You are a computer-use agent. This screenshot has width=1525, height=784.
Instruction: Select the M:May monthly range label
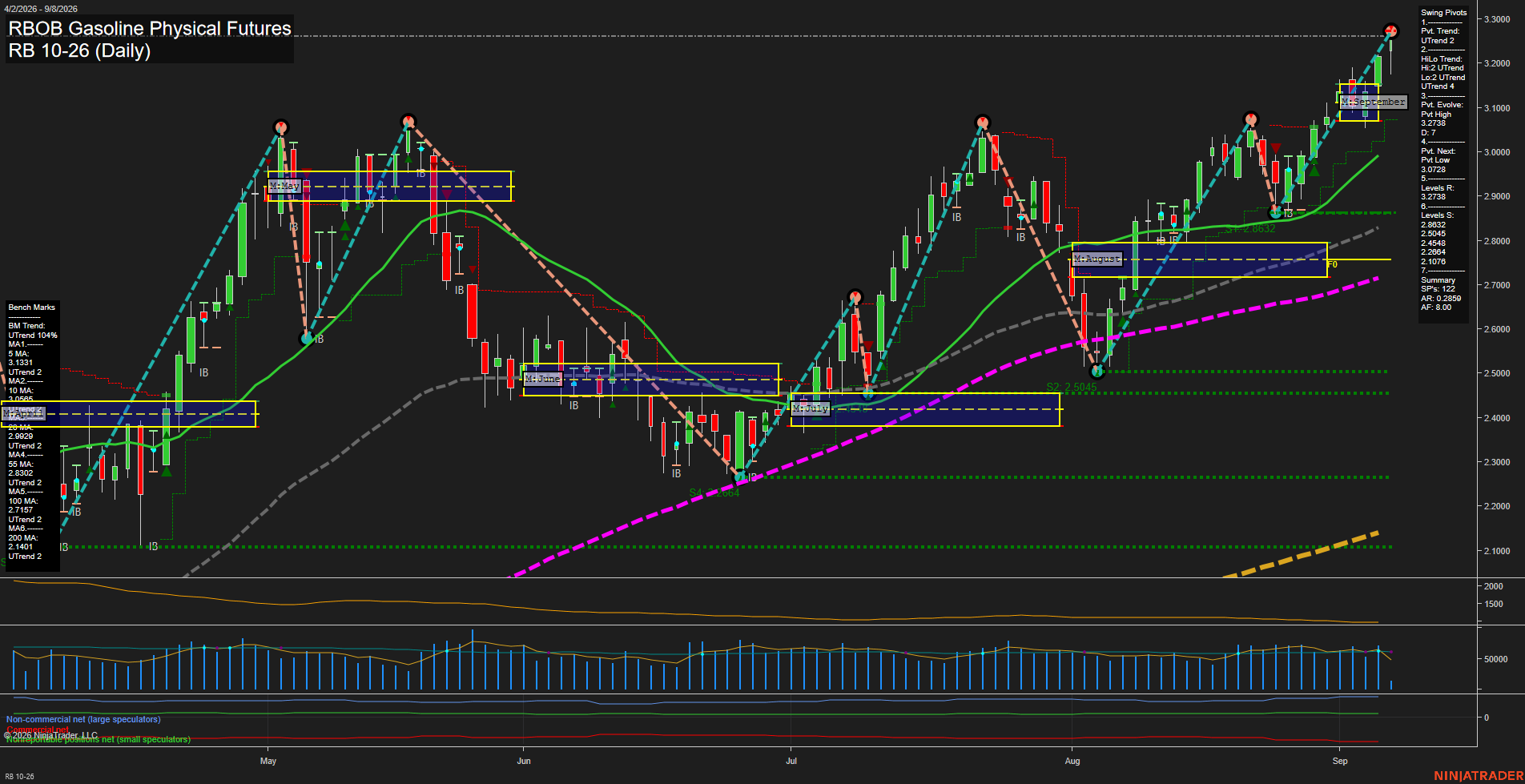point(284,186)
